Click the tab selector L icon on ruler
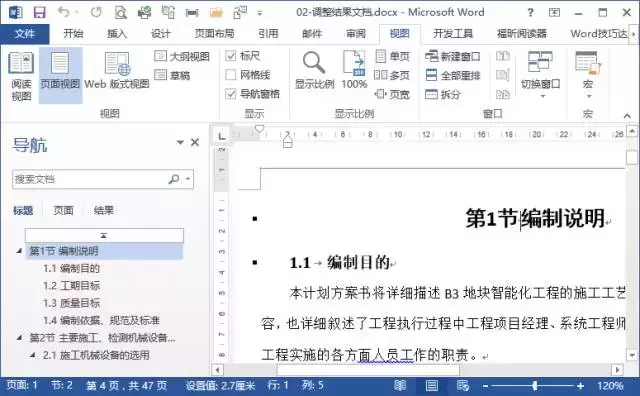Screen dimensions: 640x396 pos(222,136)
